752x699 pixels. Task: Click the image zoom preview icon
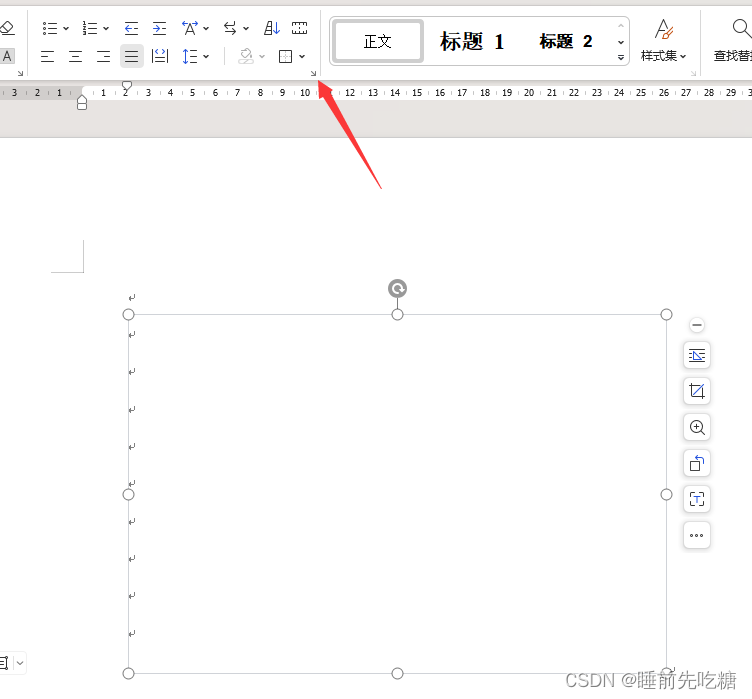coord(696,427)
